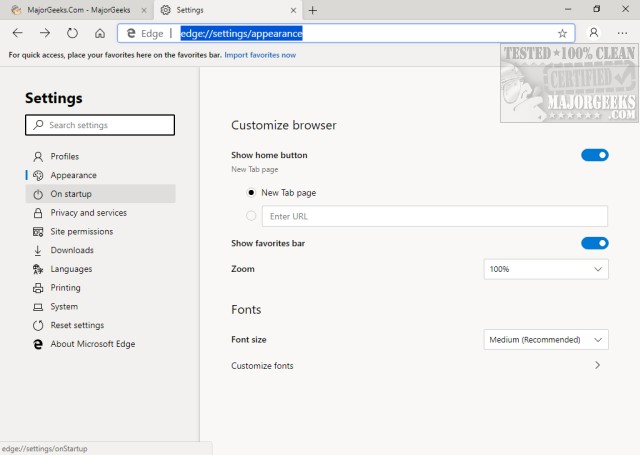Open the user profile icon in toolbar

coord(594,33)
